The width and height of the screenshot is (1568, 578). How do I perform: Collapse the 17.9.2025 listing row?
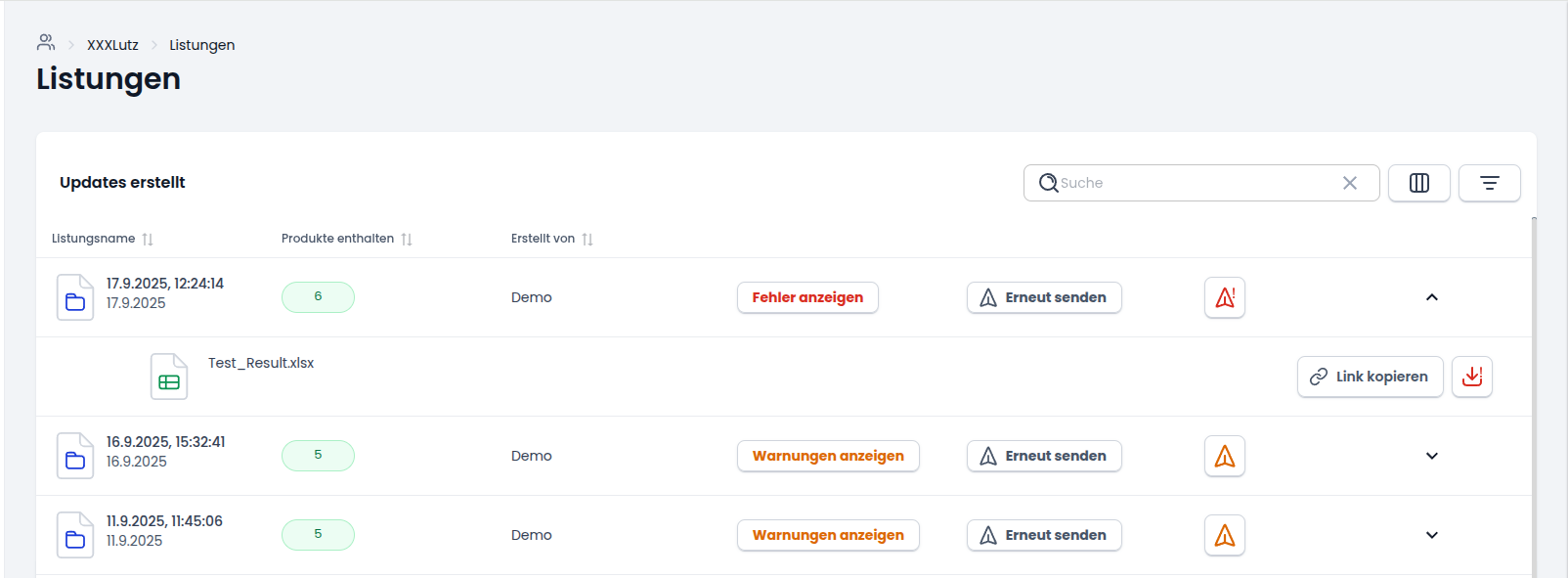tap(1431, 297)
